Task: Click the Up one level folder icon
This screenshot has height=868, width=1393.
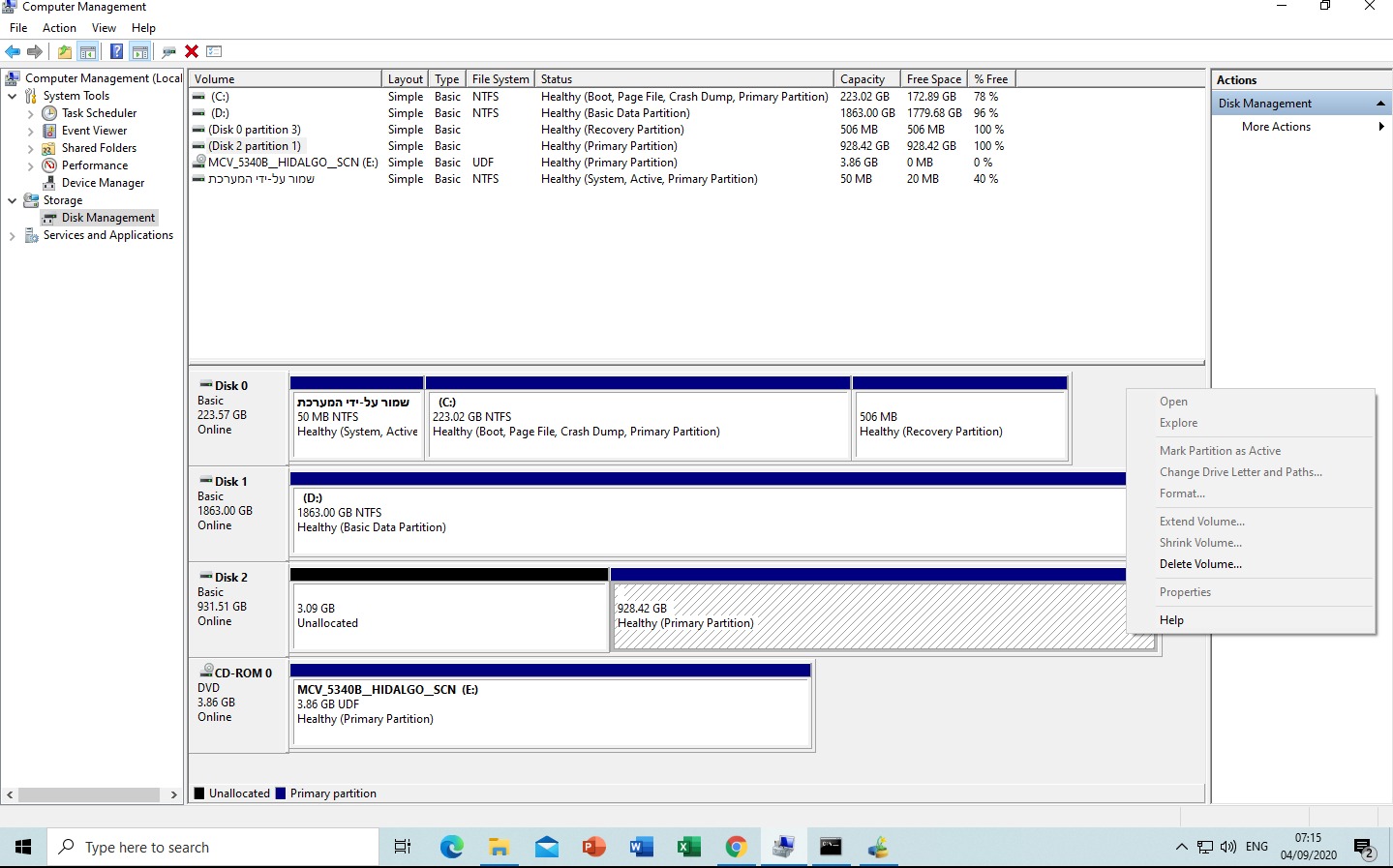Action: point(65,51)
